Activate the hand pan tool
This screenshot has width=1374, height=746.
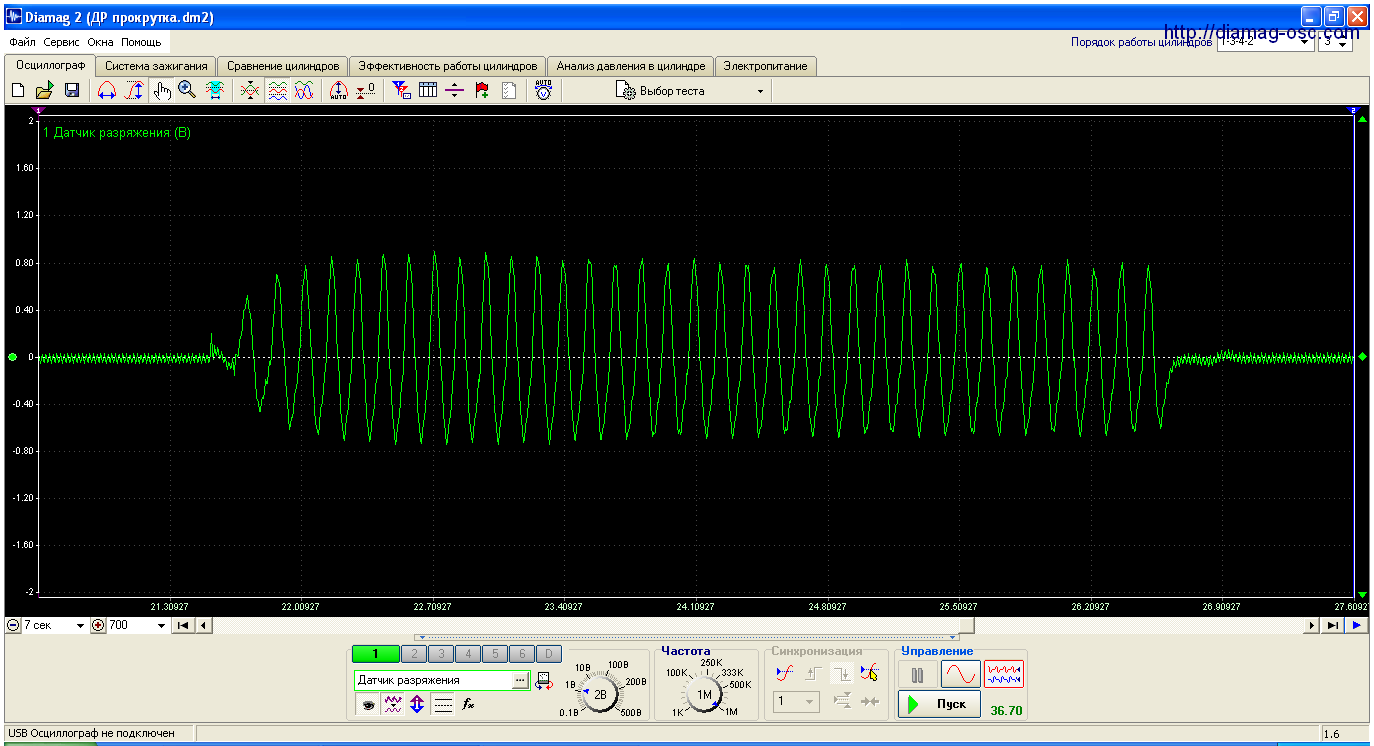[162, 90]
